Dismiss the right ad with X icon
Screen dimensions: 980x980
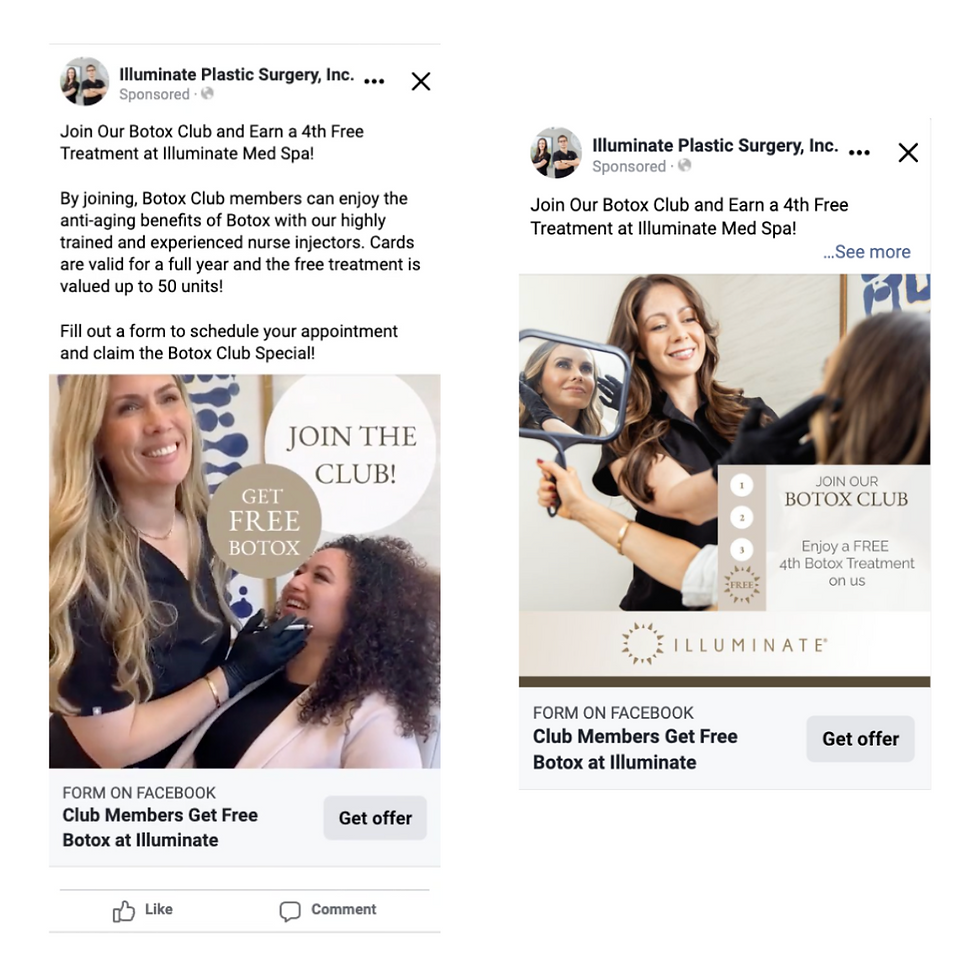pos(908,152)
